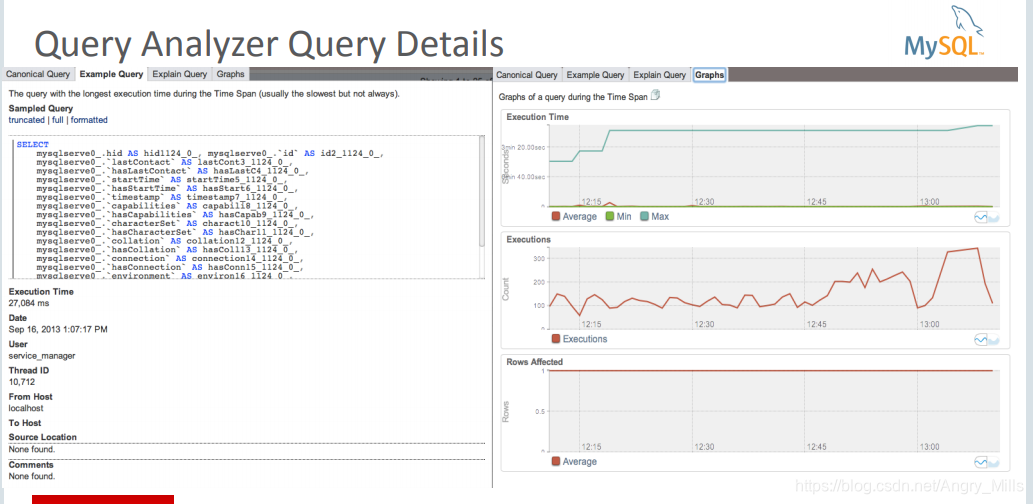Viewport: 1033px width, 504px height.
Task: Toggle the Executions series legend swatch
Action: click(555, 339)
